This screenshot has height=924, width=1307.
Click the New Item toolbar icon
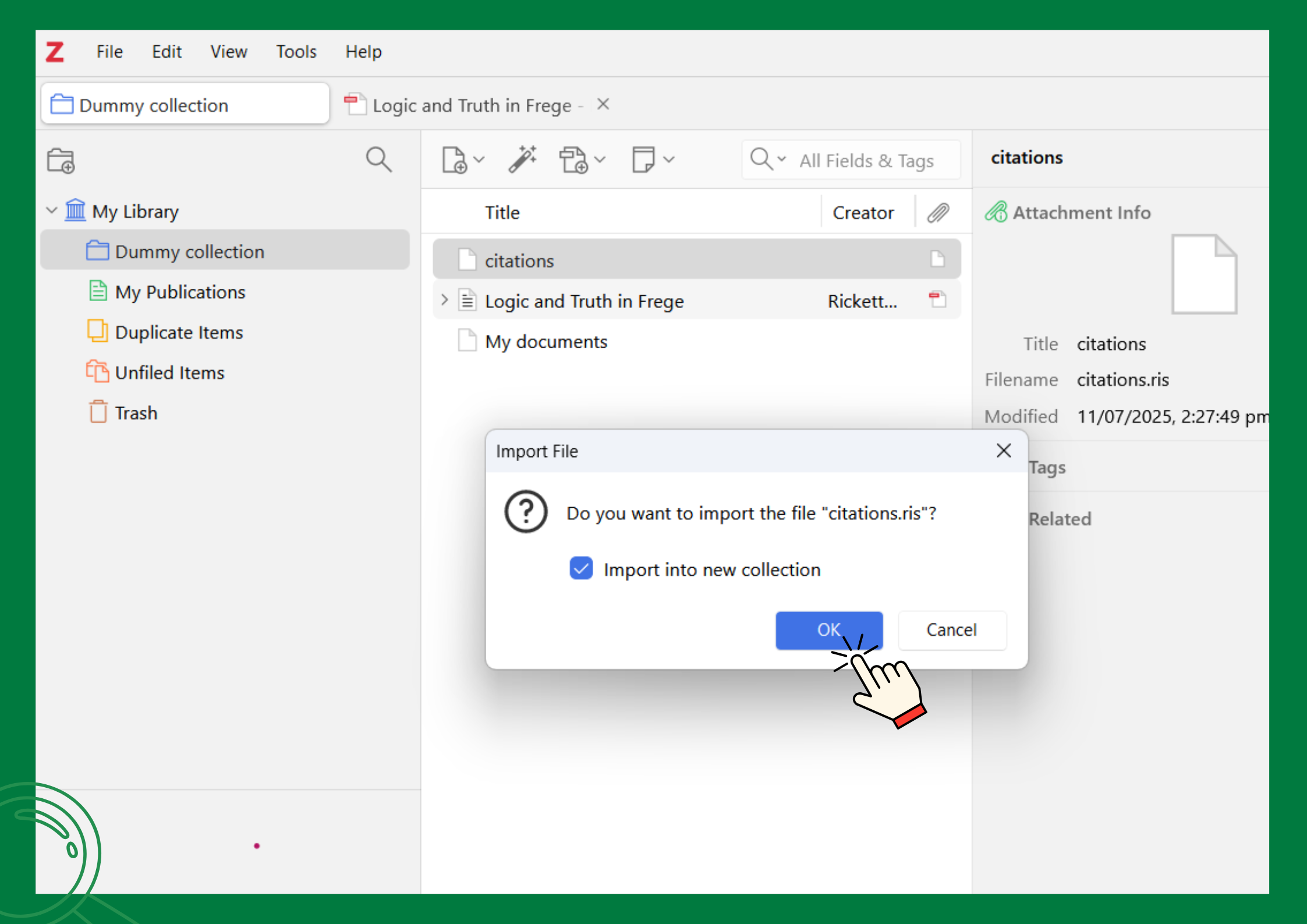click(x=455, y=160)
